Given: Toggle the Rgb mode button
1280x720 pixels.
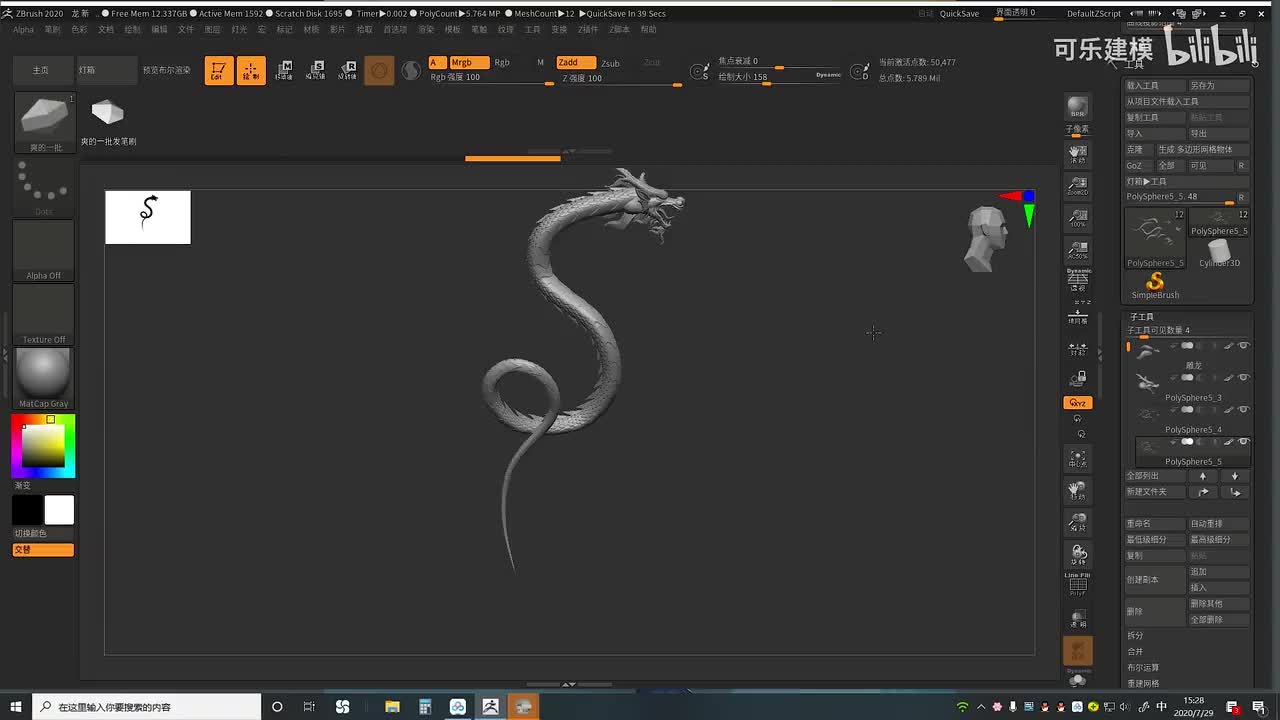Looking at the screenshot, I should coord(502,62).
